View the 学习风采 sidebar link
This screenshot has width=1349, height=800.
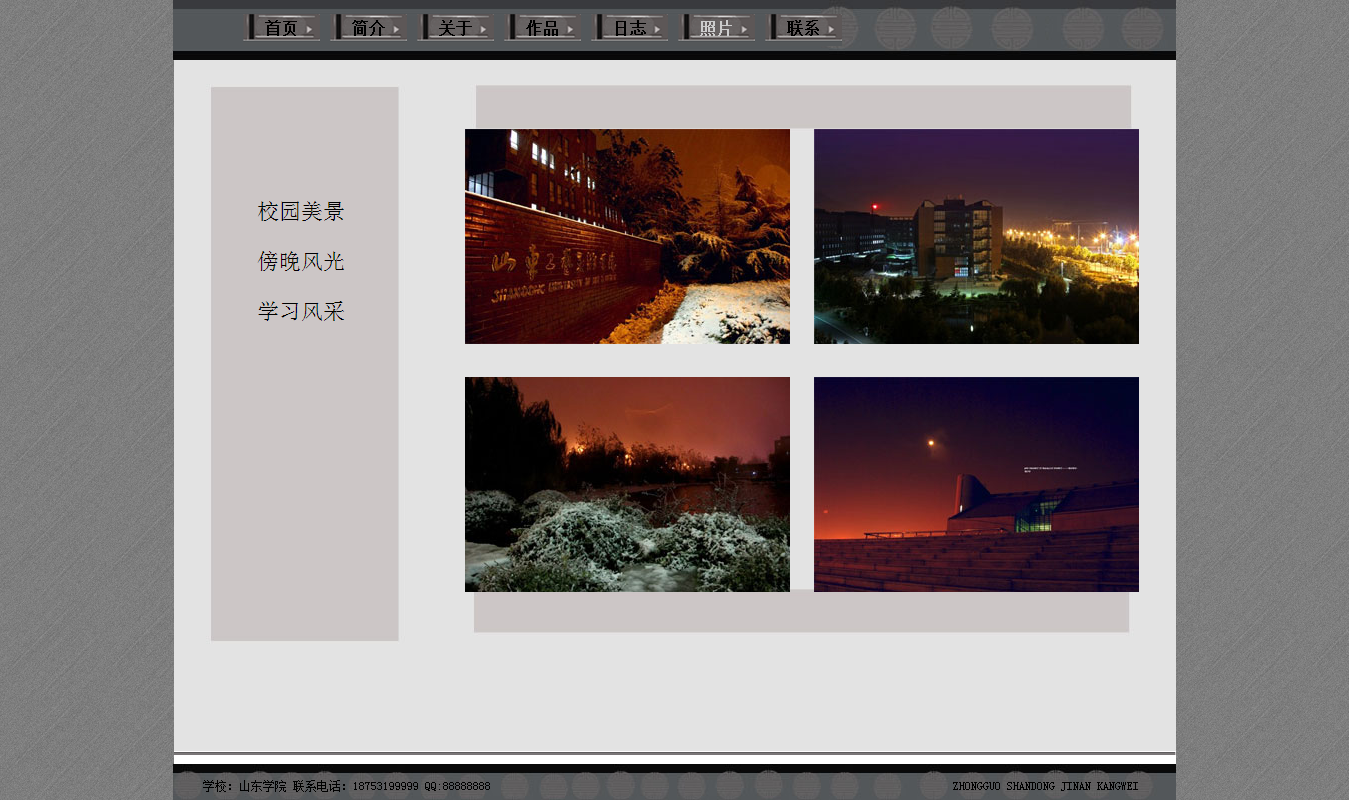tap(301, 312)
